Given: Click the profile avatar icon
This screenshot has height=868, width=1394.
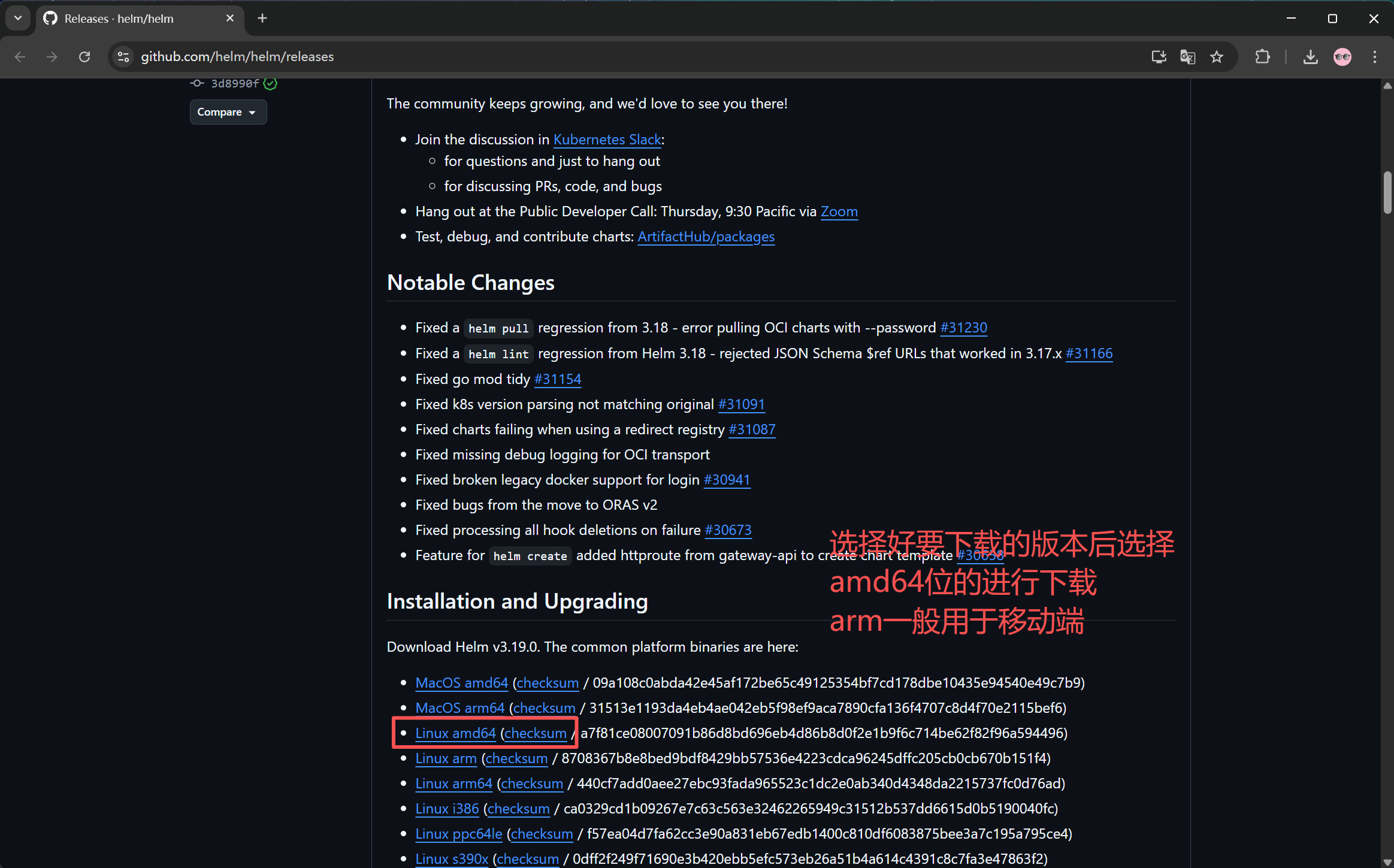Looking at the screenshot, I should pyautogui.click(x=1342, y=57).
